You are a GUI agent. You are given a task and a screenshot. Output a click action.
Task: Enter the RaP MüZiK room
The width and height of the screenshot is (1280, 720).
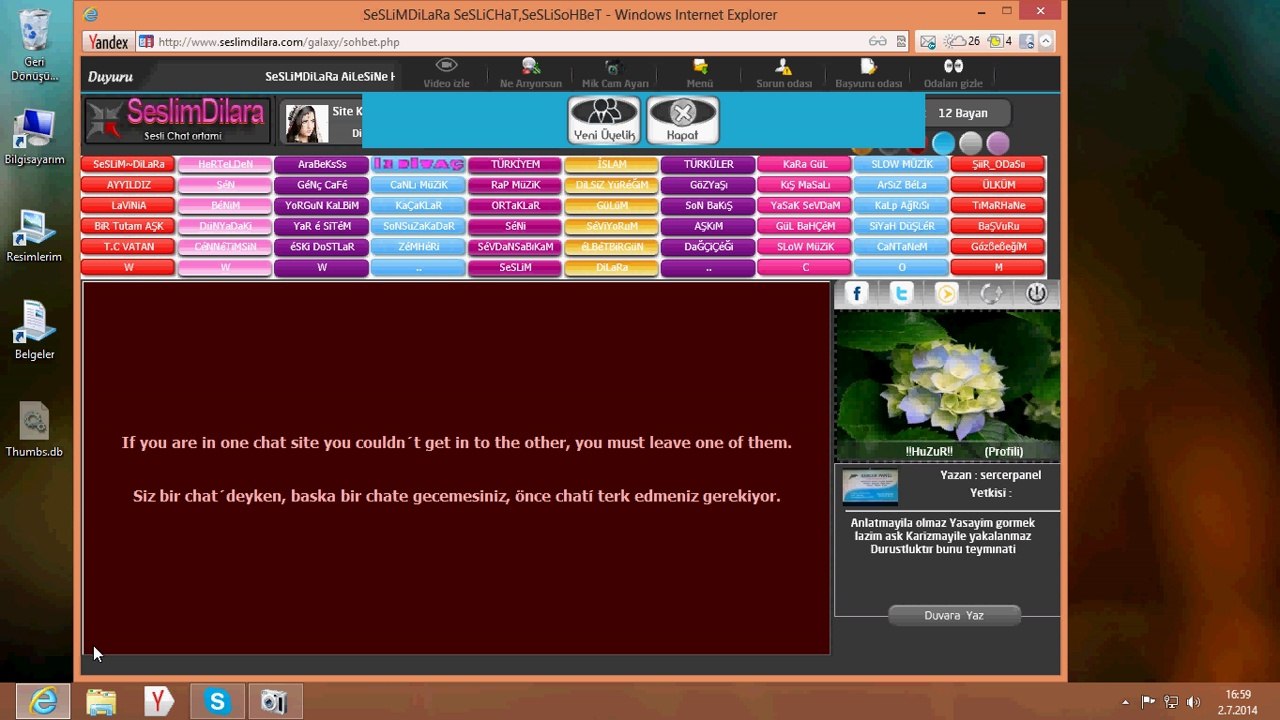515,185
